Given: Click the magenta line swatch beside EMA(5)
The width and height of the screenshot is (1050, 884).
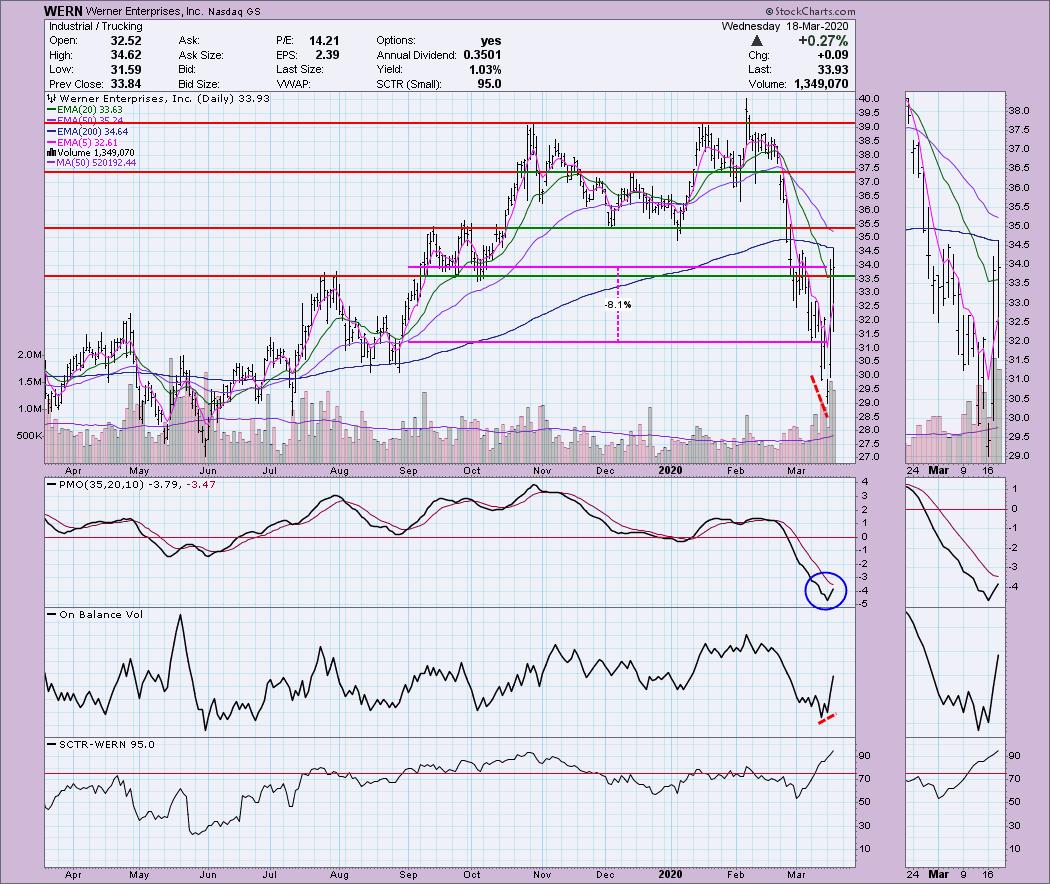Looking at the screenshot, I should pyautogui.click(x=51, y=143).
